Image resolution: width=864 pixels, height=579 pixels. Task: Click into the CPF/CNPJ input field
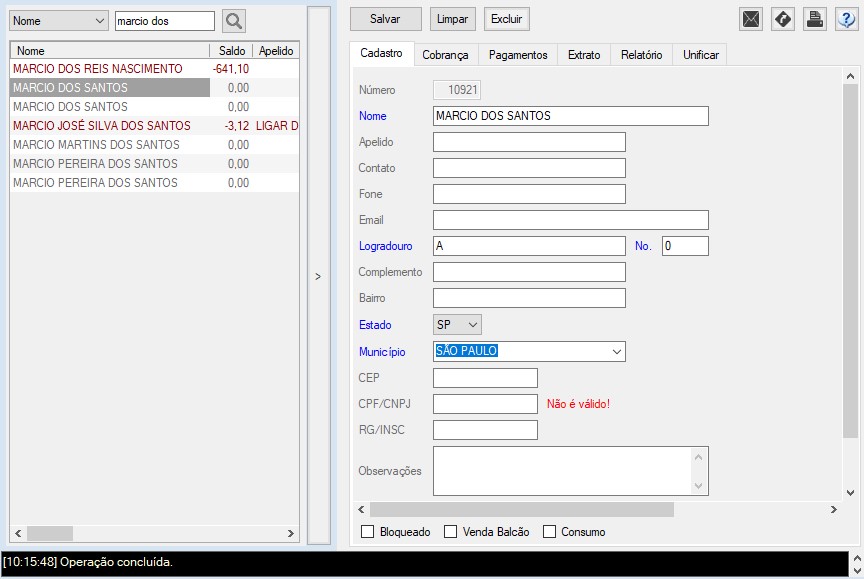[x=485, y=404]
